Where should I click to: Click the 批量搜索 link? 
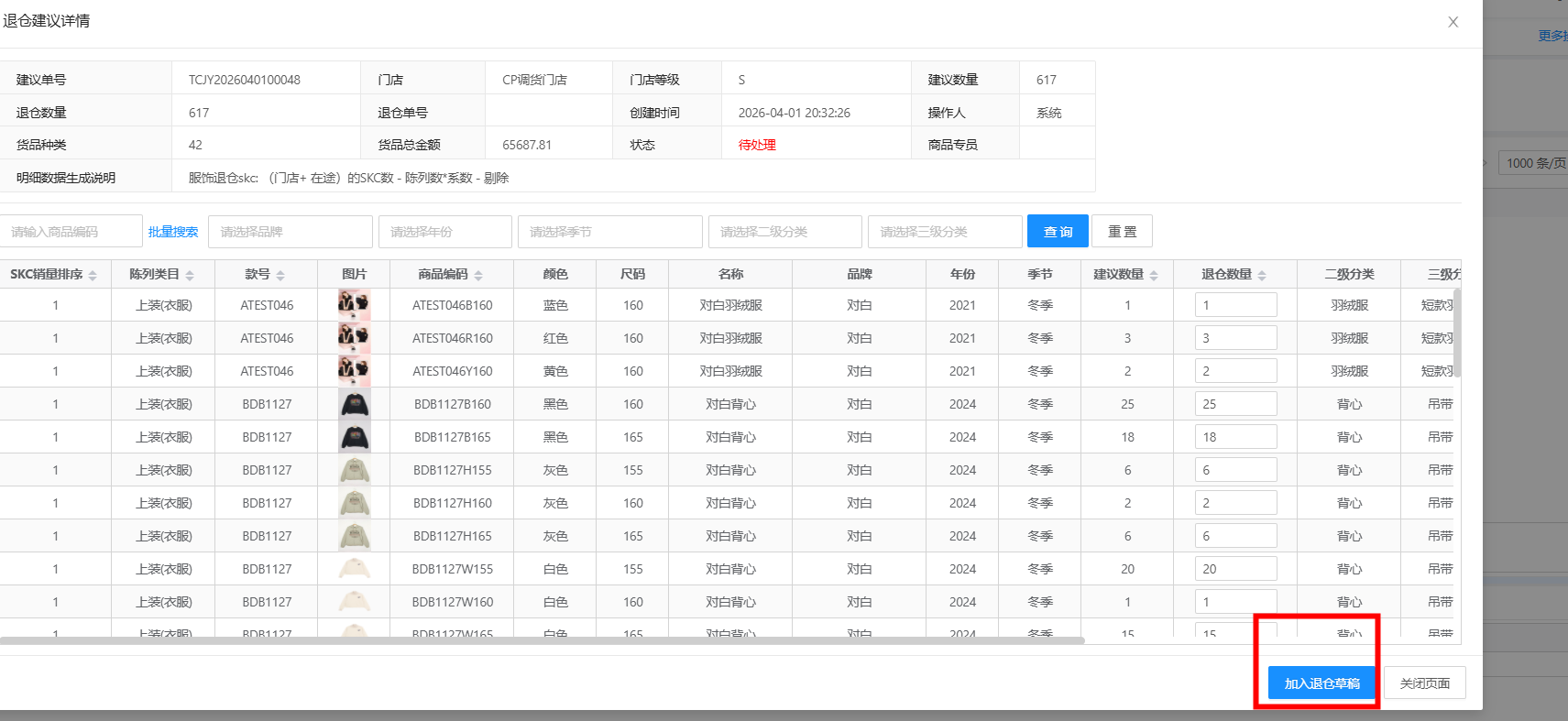click(x=173, y=232)
